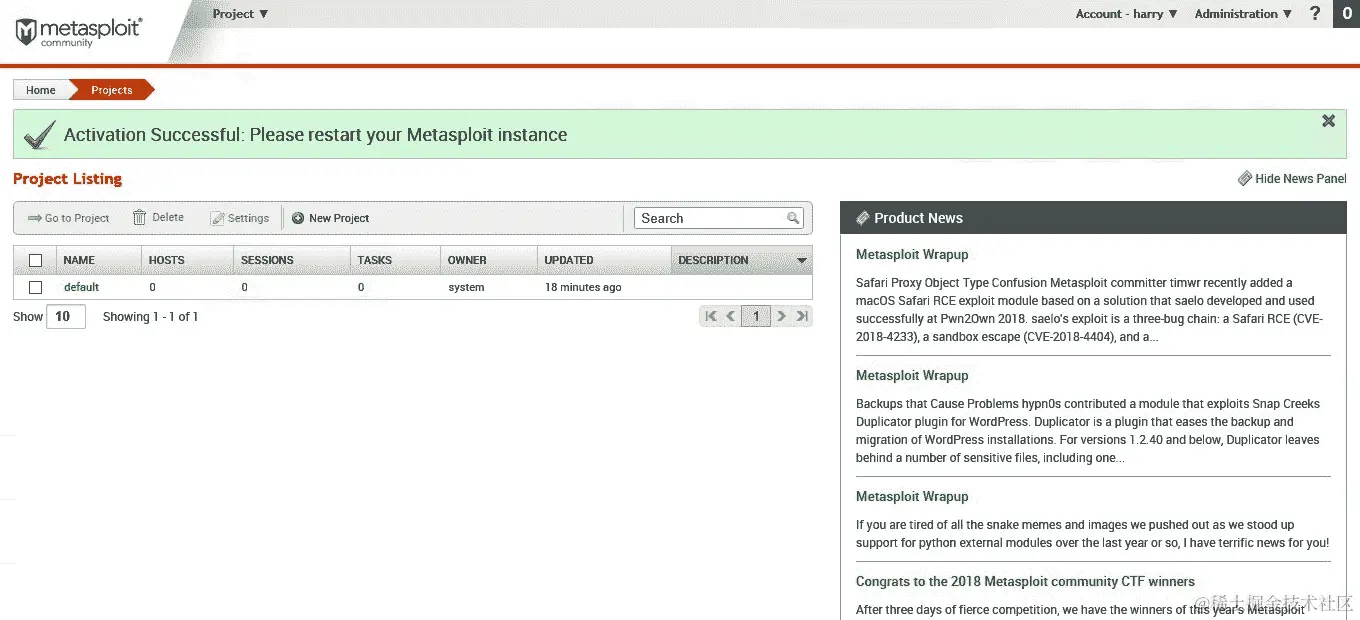This screenshot has width=1360, height=620.
Task: Select the Projects breadcrumb
Action: click(112, 90)
